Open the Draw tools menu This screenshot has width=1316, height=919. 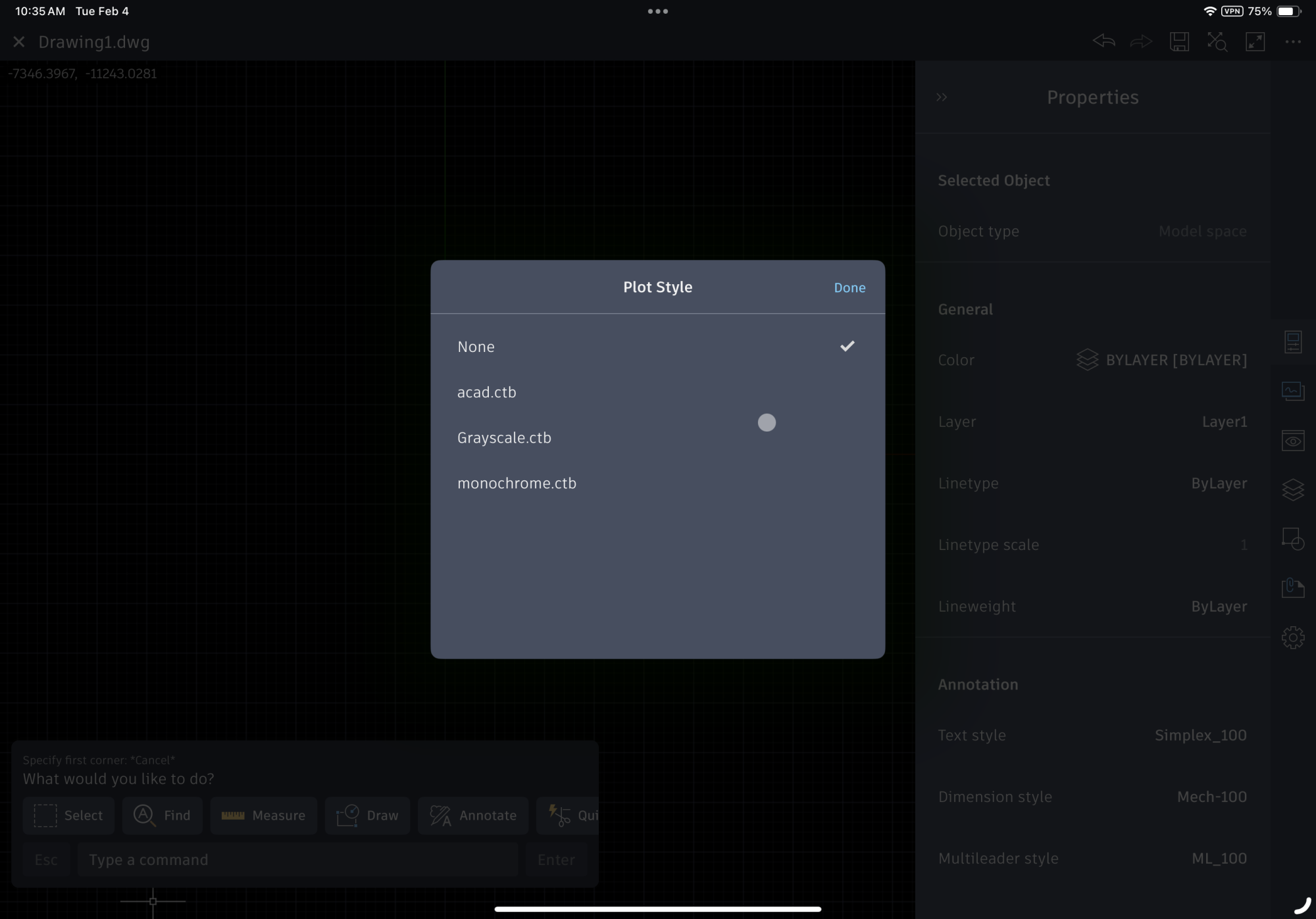(367, 816)
